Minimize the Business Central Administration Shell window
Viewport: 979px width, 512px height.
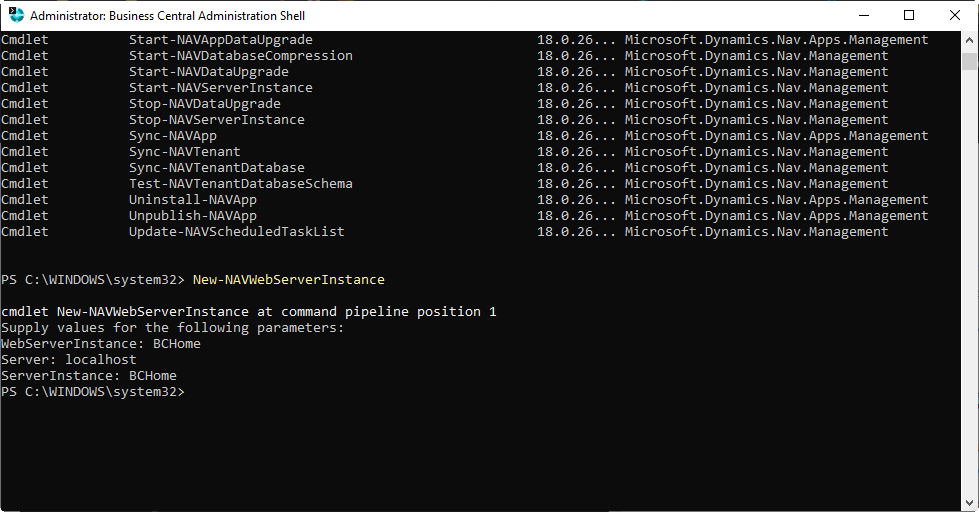click(x=862, y=15)
